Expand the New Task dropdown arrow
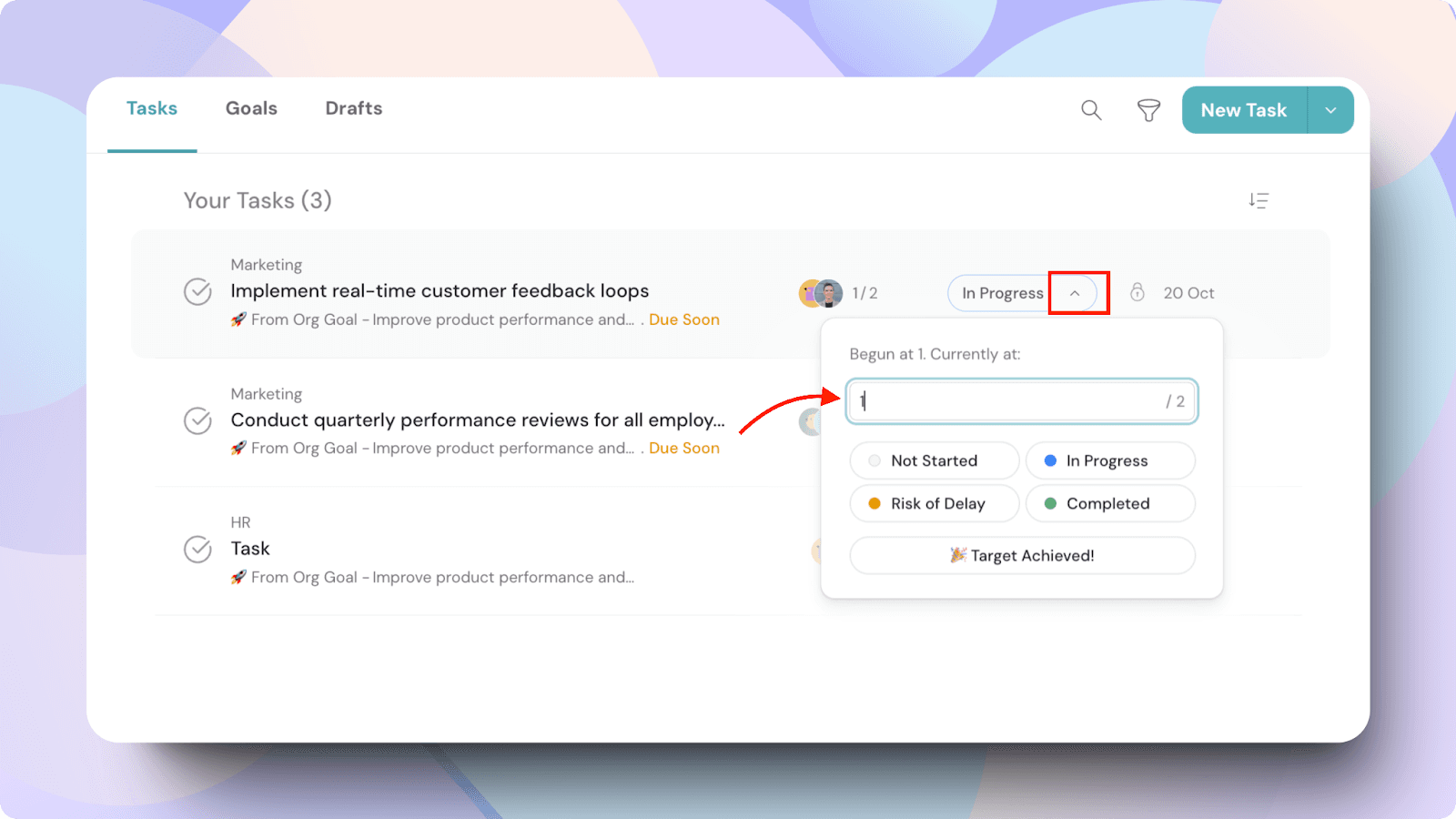 pyautogui.click(x=1330, y=110)
